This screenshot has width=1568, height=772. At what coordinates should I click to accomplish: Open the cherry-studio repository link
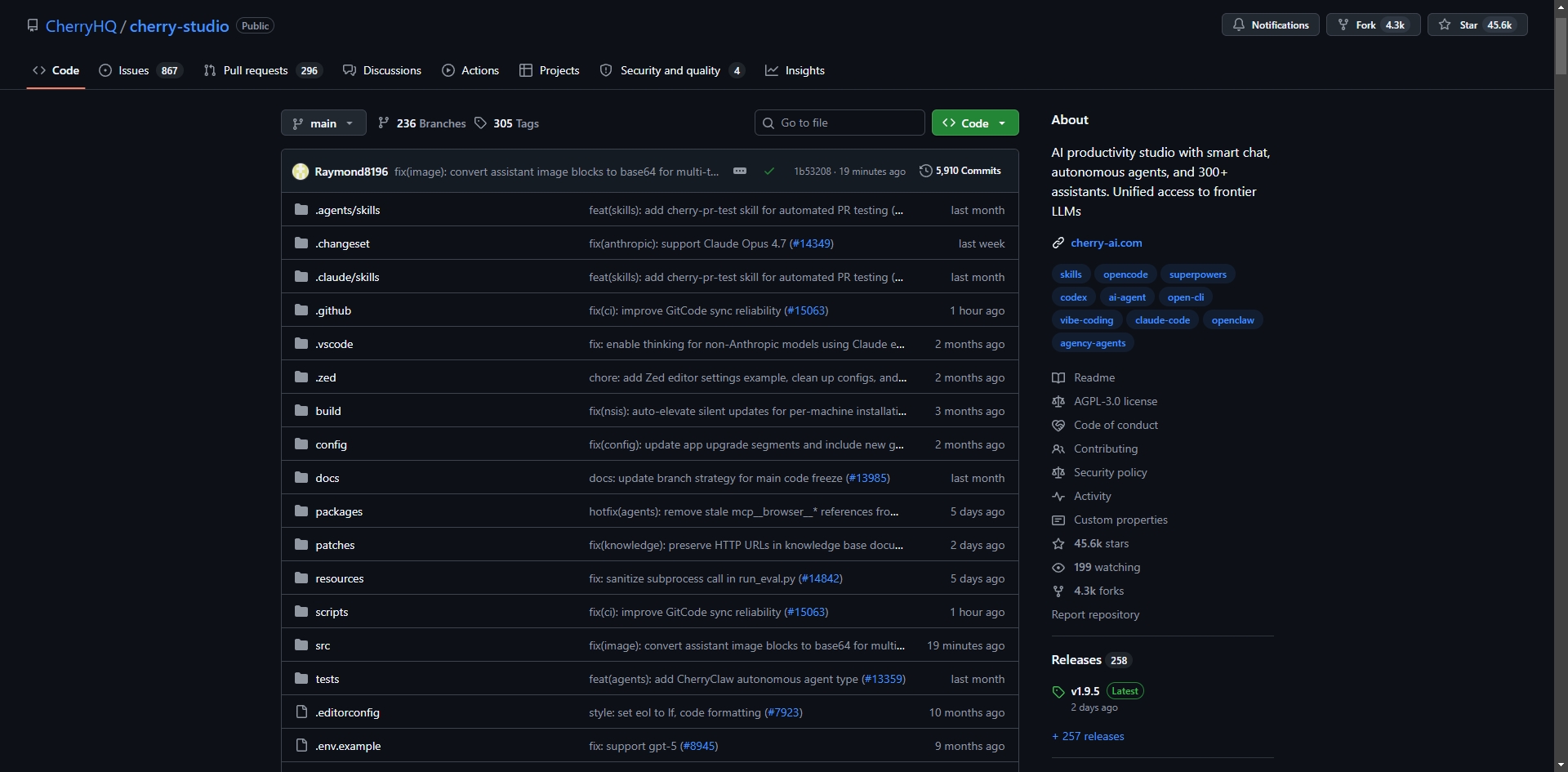click(179, 26)
